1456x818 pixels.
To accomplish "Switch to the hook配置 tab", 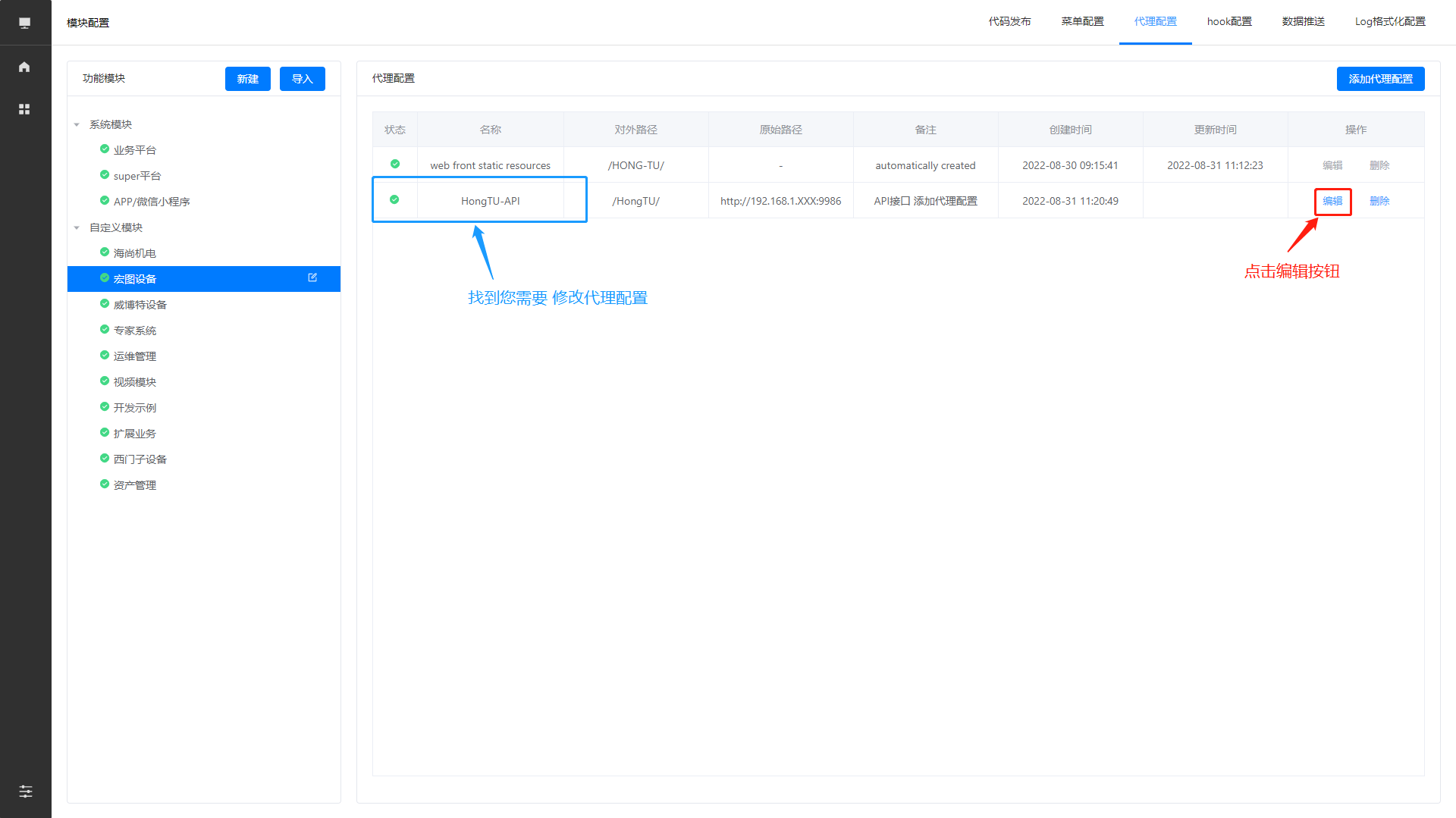I will click(x=1229, y=22).
